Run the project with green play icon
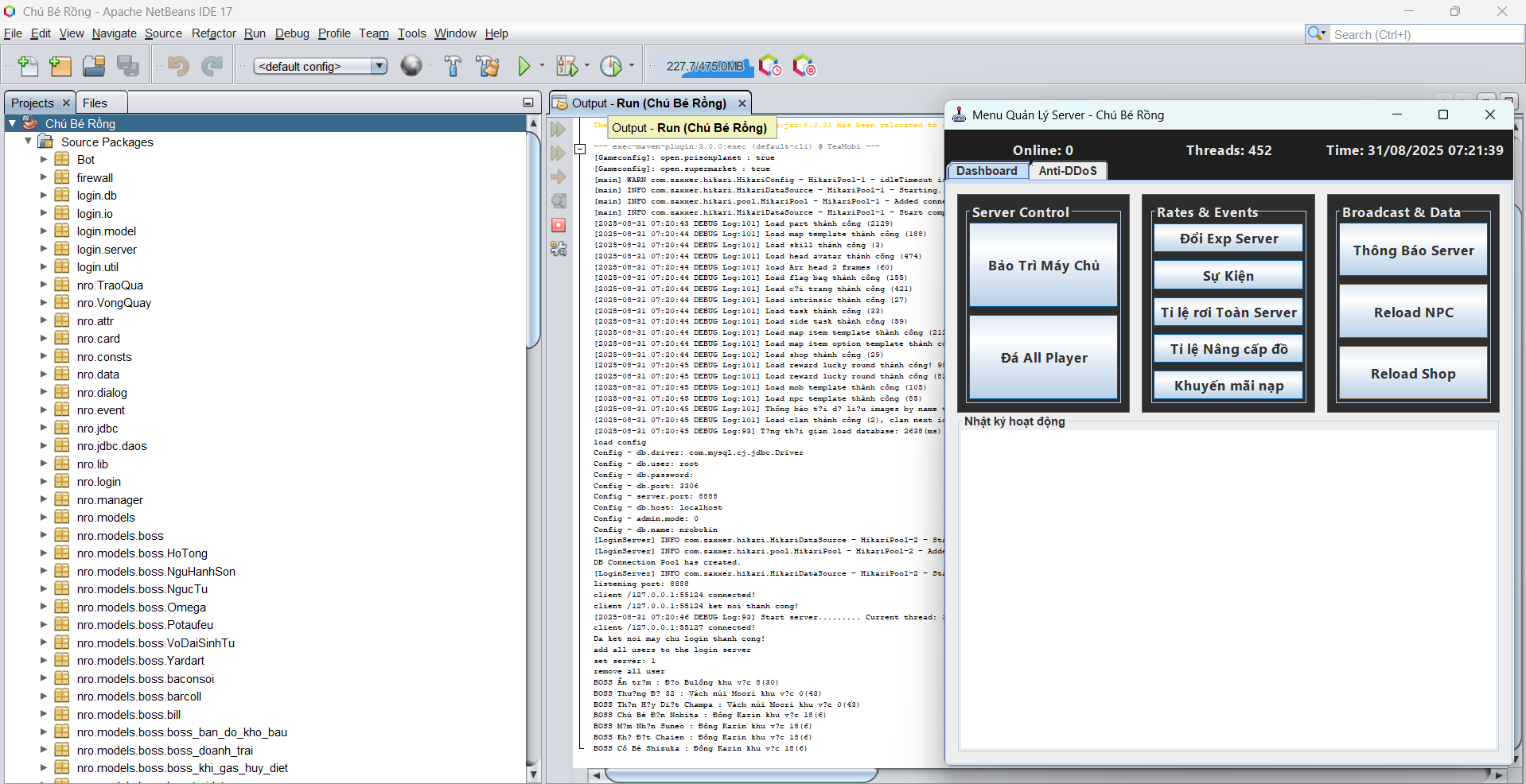The width and height of the screenshot is (1526, 784). (524, 66)
